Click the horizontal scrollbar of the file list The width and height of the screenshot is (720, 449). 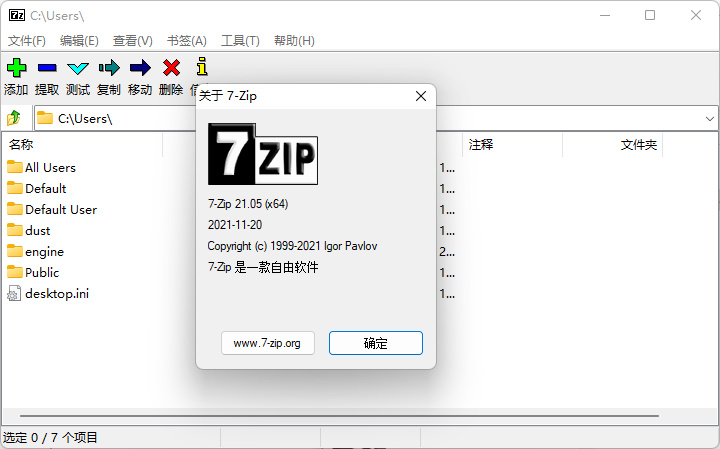[x=339, y=416]
